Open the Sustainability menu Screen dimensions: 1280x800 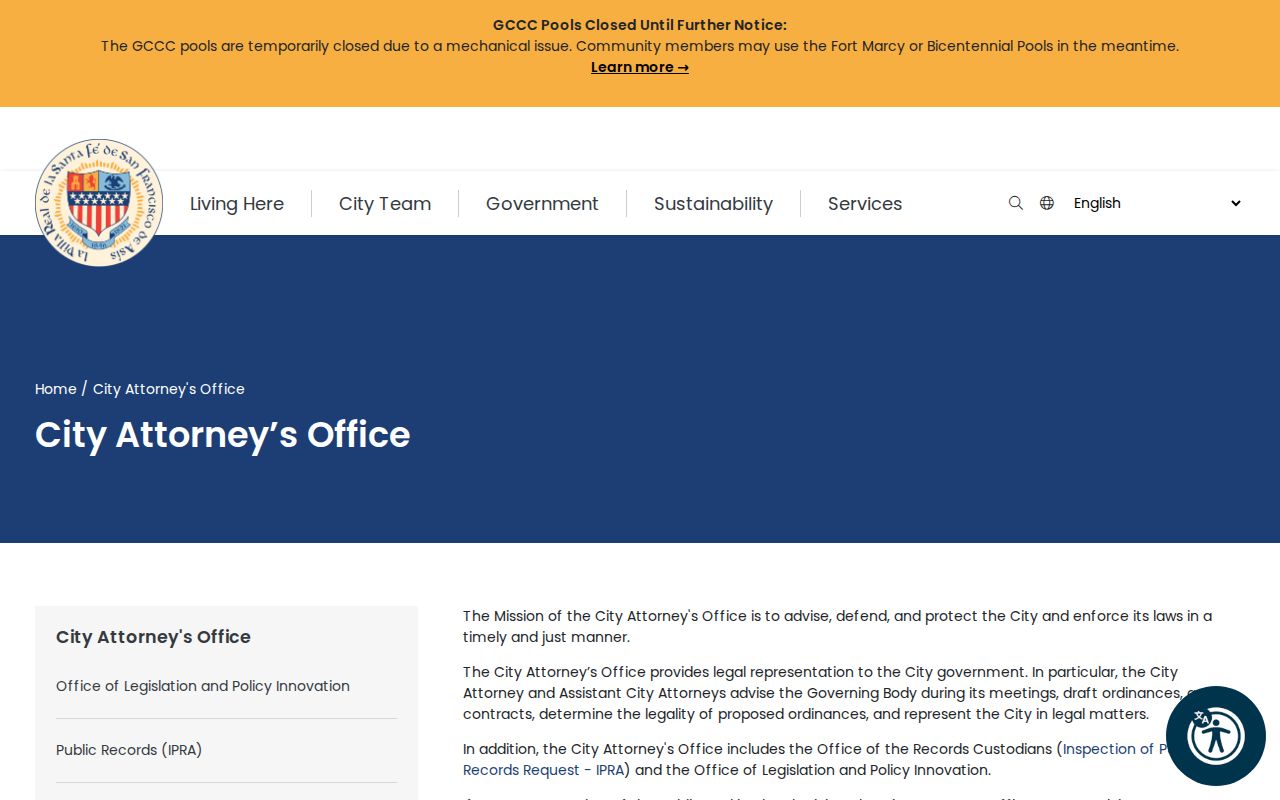click(713, 204)
